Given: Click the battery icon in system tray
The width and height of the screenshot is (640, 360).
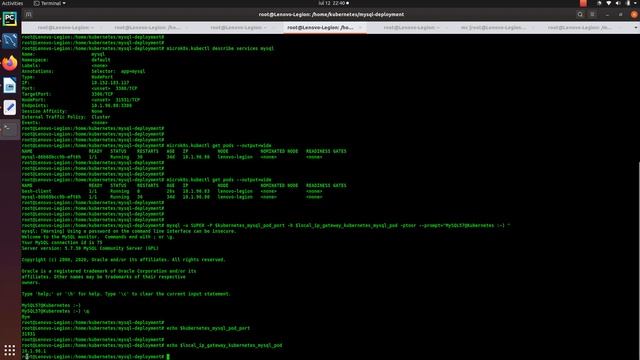Looking at the screenshot, I should coord(628,3).
